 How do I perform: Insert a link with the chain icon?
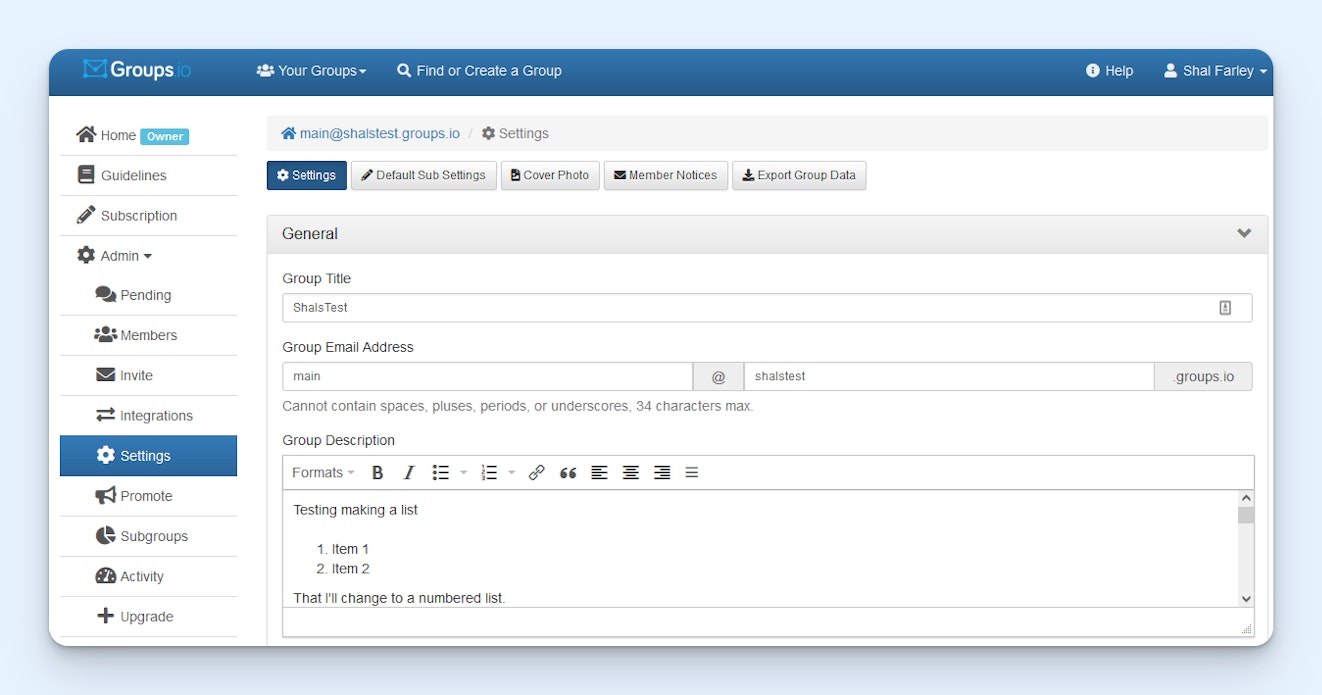[x=537, y=473]
